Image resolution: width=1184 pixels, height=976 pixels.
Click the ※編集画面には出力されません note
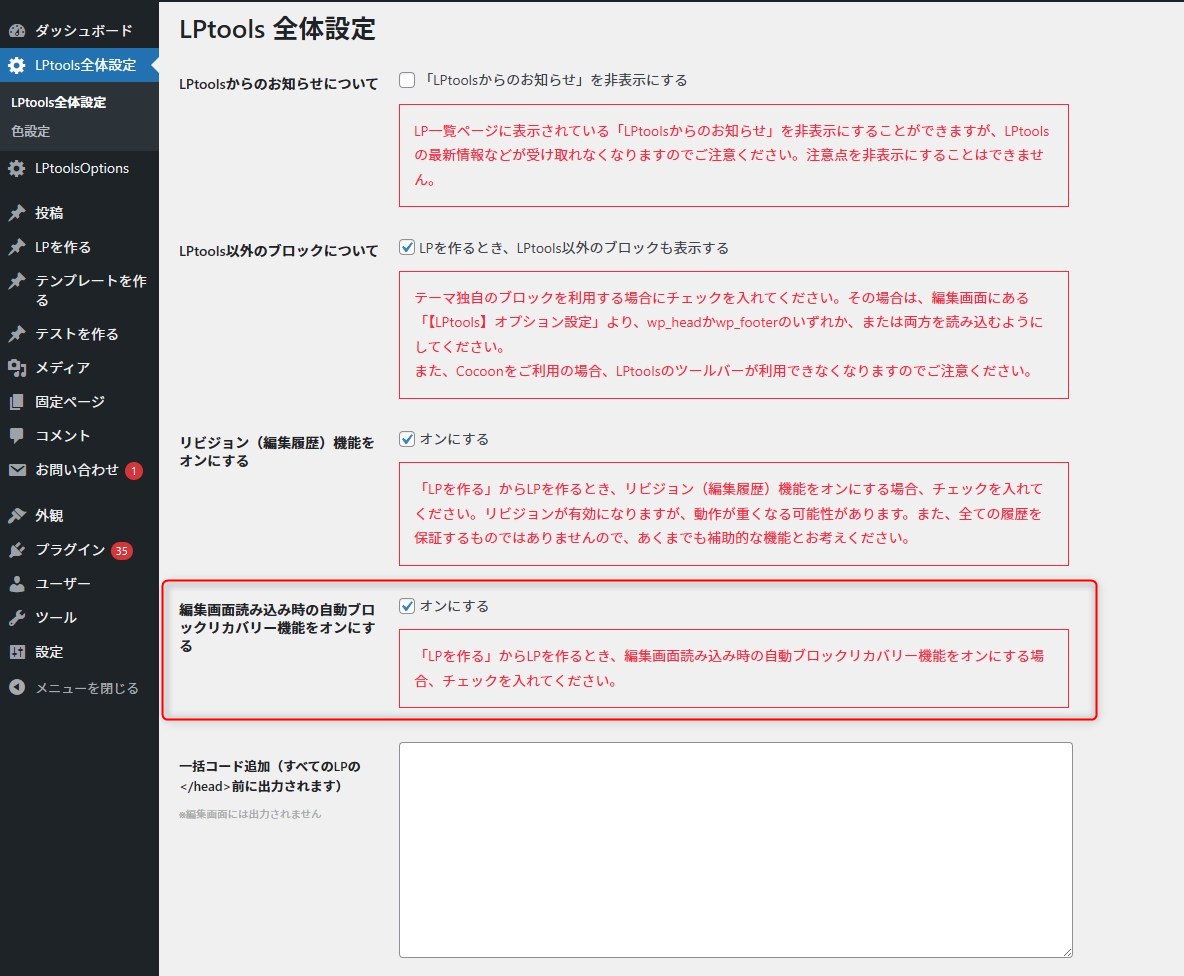point(250,814)
